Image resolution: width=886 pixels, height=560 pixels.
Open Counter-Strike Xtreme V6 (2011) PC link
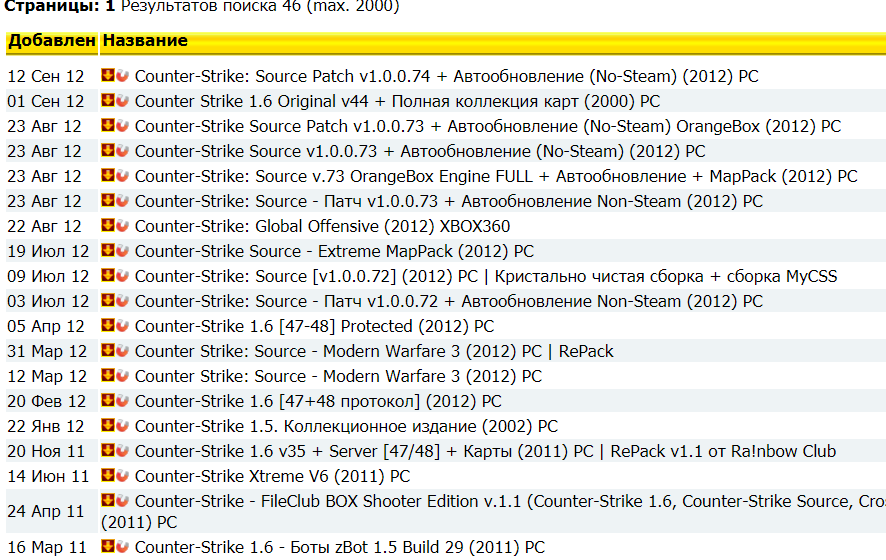point(272,476)
